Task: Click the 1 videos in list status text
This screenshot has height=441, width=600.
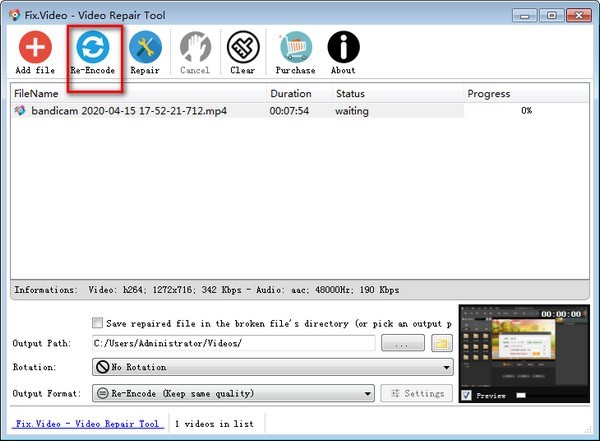Action: 214,424
